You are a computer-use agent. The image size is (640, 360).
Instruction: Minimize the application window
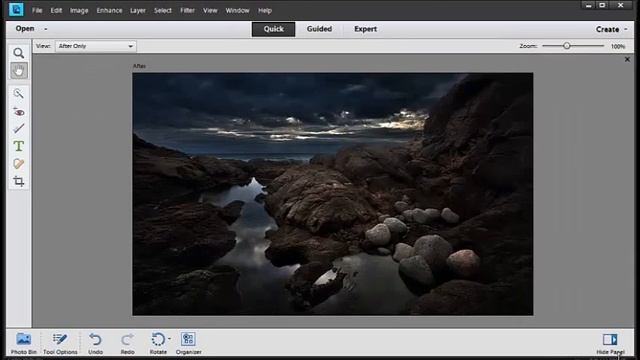click(588, 5)
